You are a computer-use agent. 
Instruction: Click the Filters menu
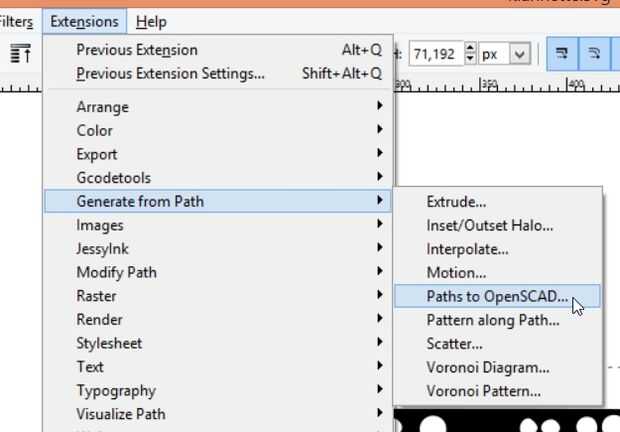[17, 21]
